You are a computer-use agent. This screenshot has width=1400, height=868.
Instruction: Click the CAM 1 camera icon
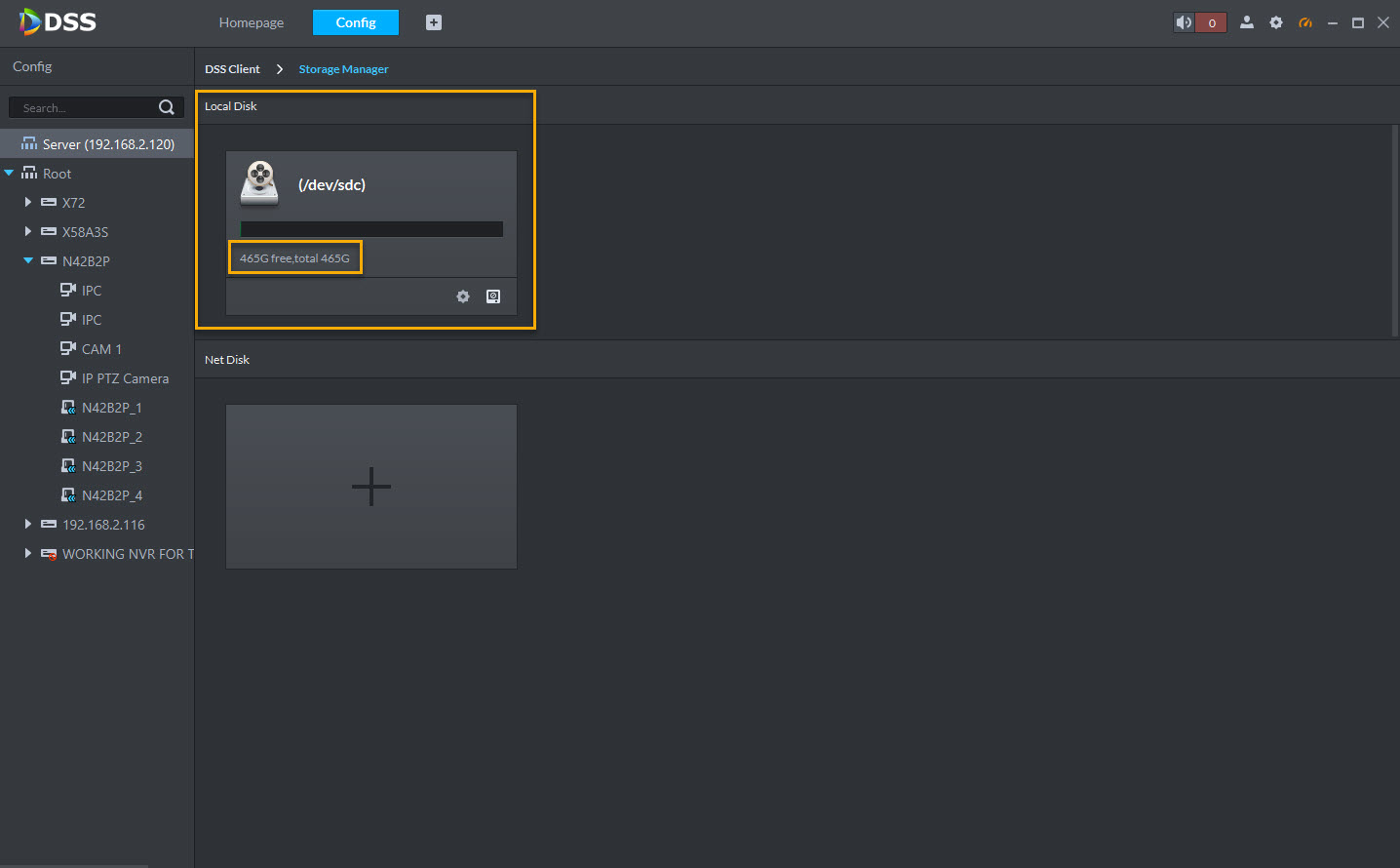tap(67, 348)
